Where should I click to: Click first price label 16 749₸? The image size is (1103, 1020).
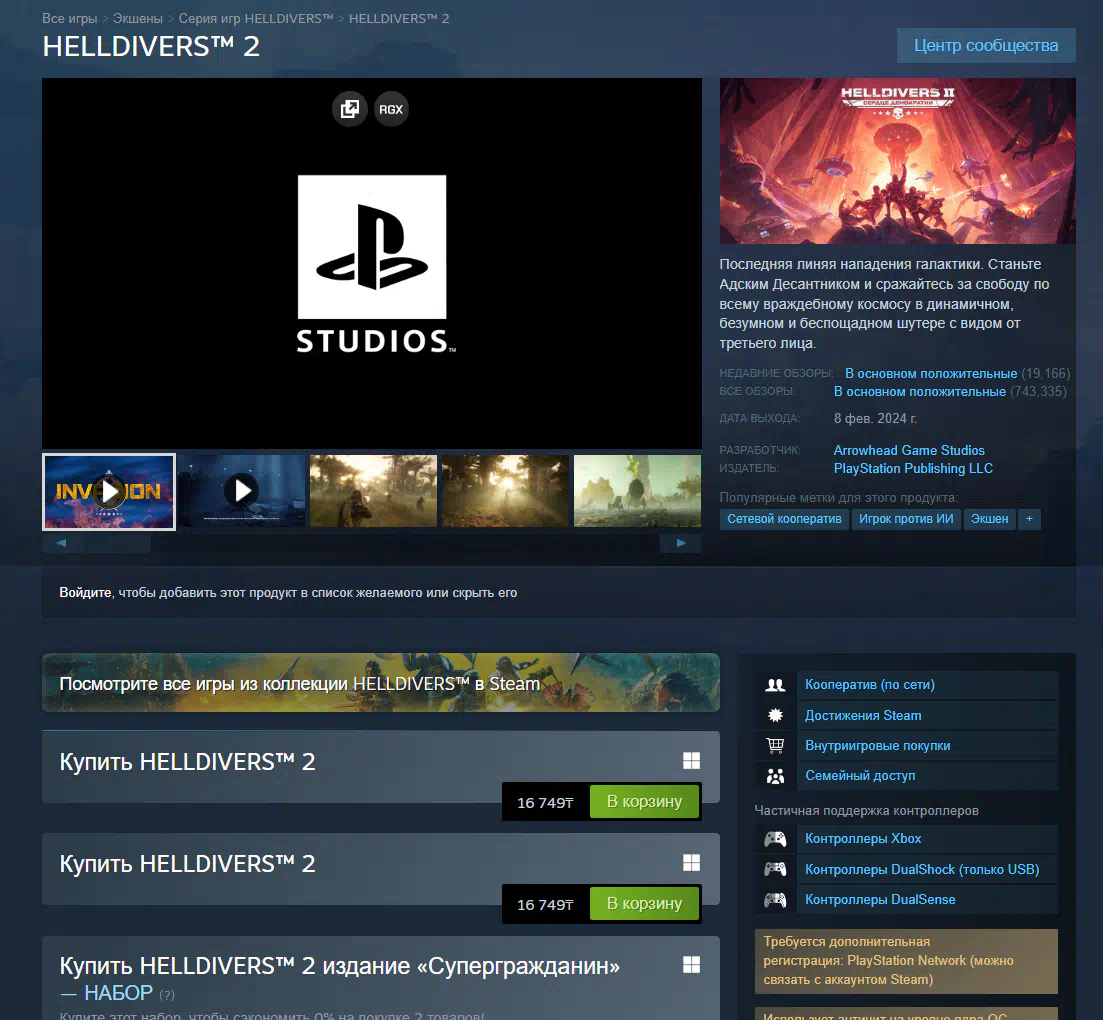click(x=545, y=803)
